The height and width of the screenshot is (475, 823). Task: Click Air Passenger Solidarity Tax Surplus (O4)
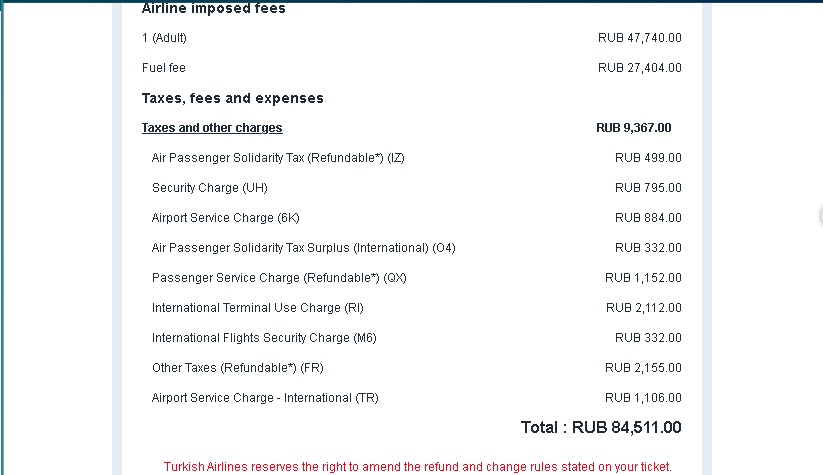(x=303, y=248)
